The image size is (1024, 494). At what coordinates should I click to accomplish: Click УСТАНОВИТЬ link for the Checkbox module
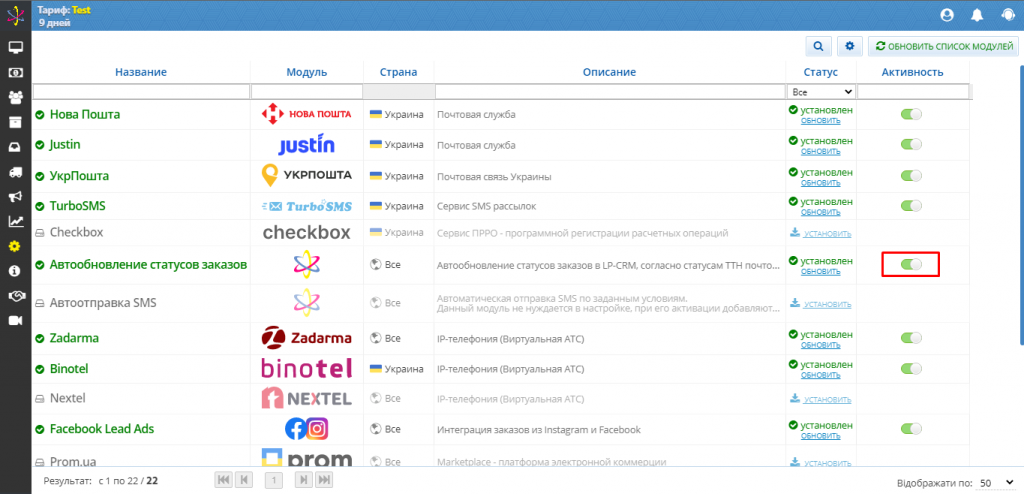coord(827,233)
